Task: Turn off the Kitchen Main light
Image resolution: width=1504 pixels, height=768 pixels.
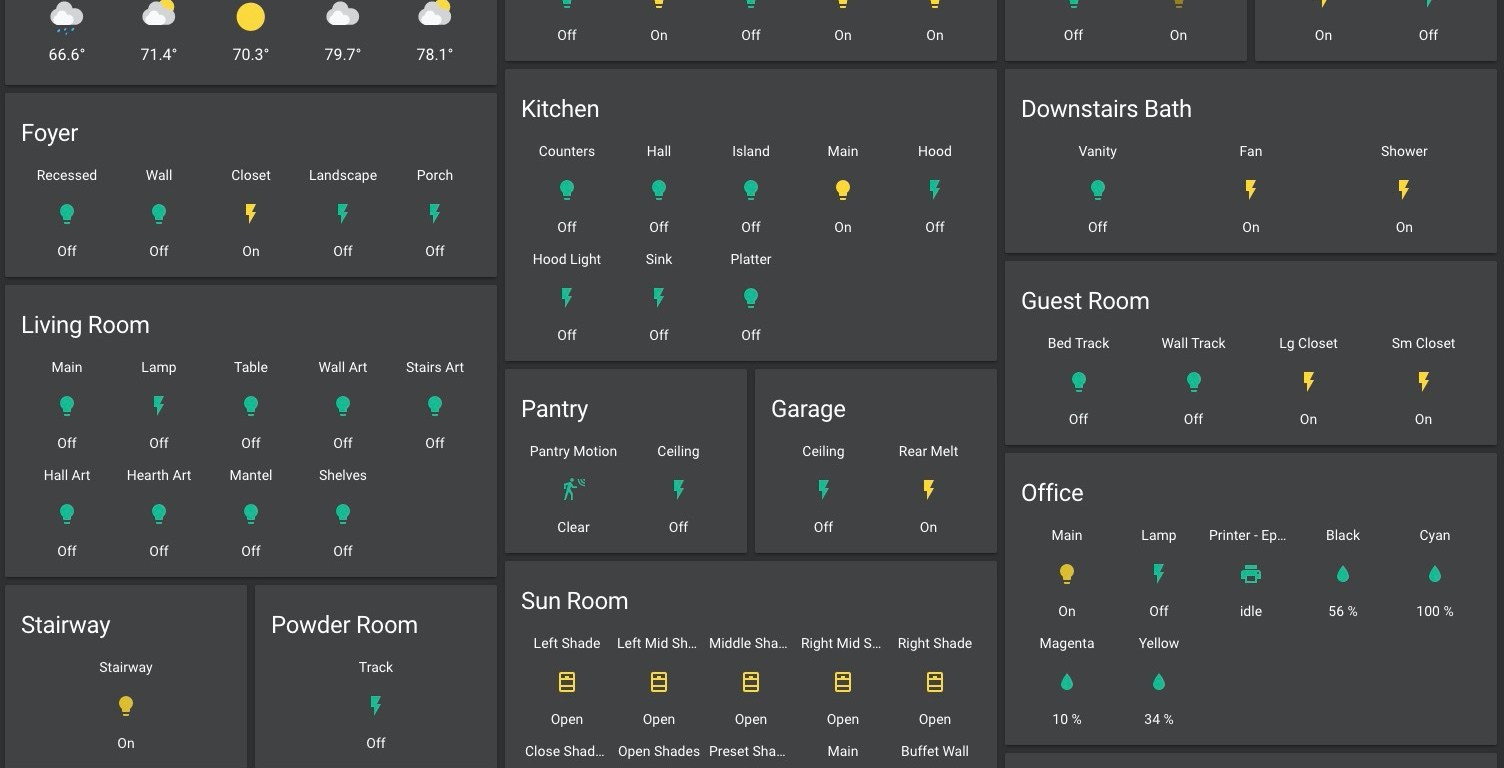Action: point(842,189)
